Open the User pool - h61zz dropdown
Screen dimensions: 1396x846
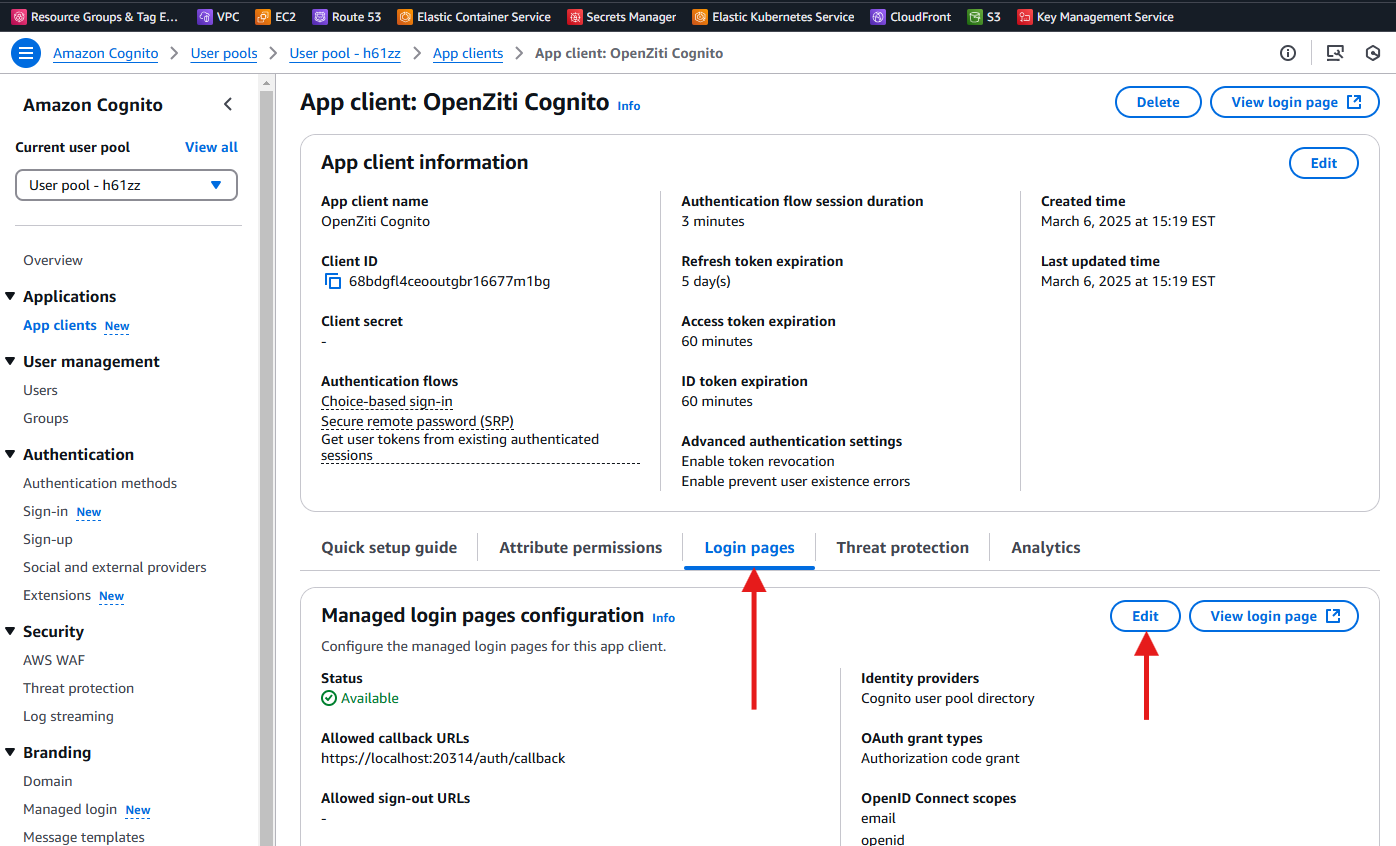(x=126, y=185)
